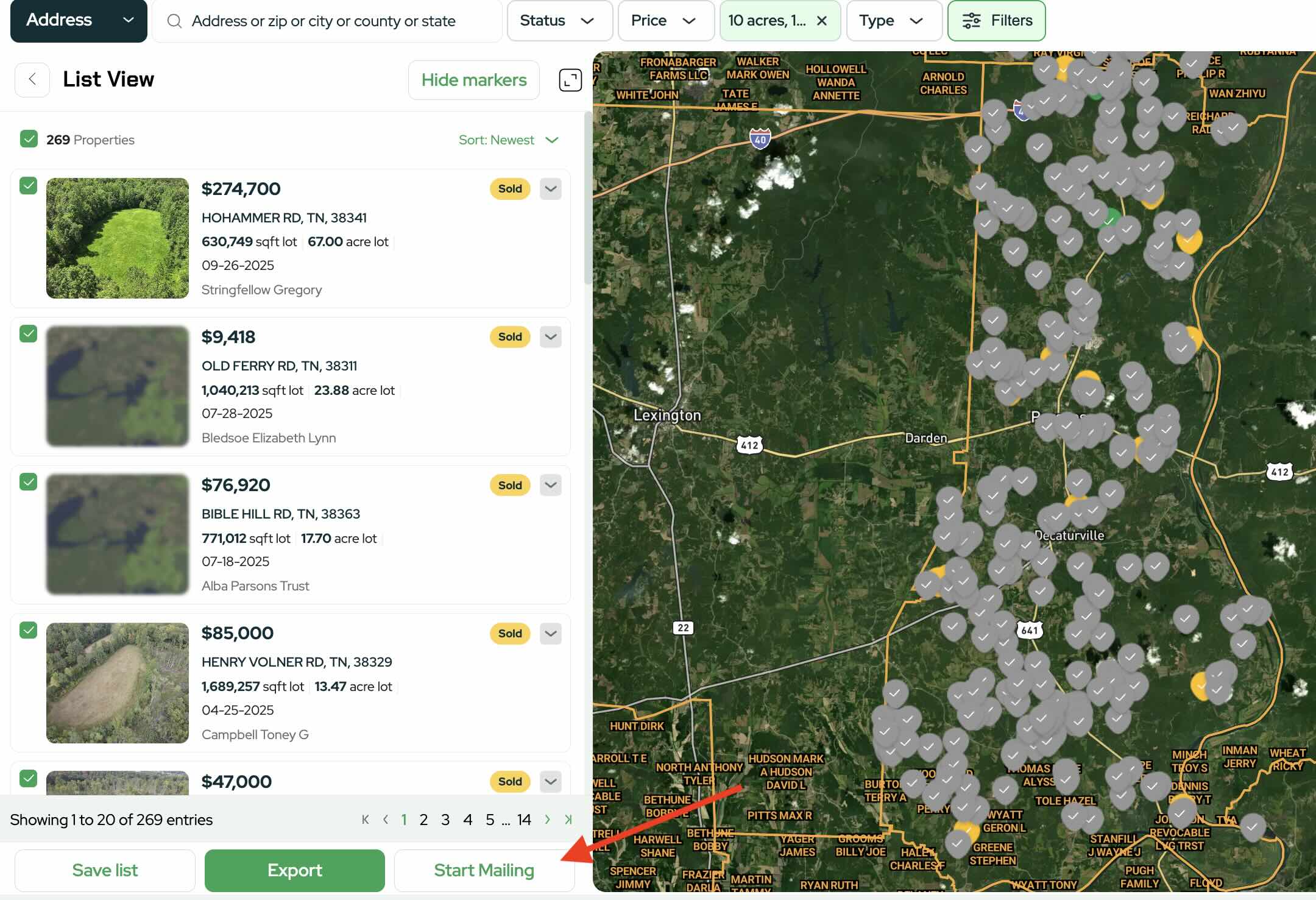Click the address search input field
1316x900 pixels.
pyautogui.click(x=335, y=21)
